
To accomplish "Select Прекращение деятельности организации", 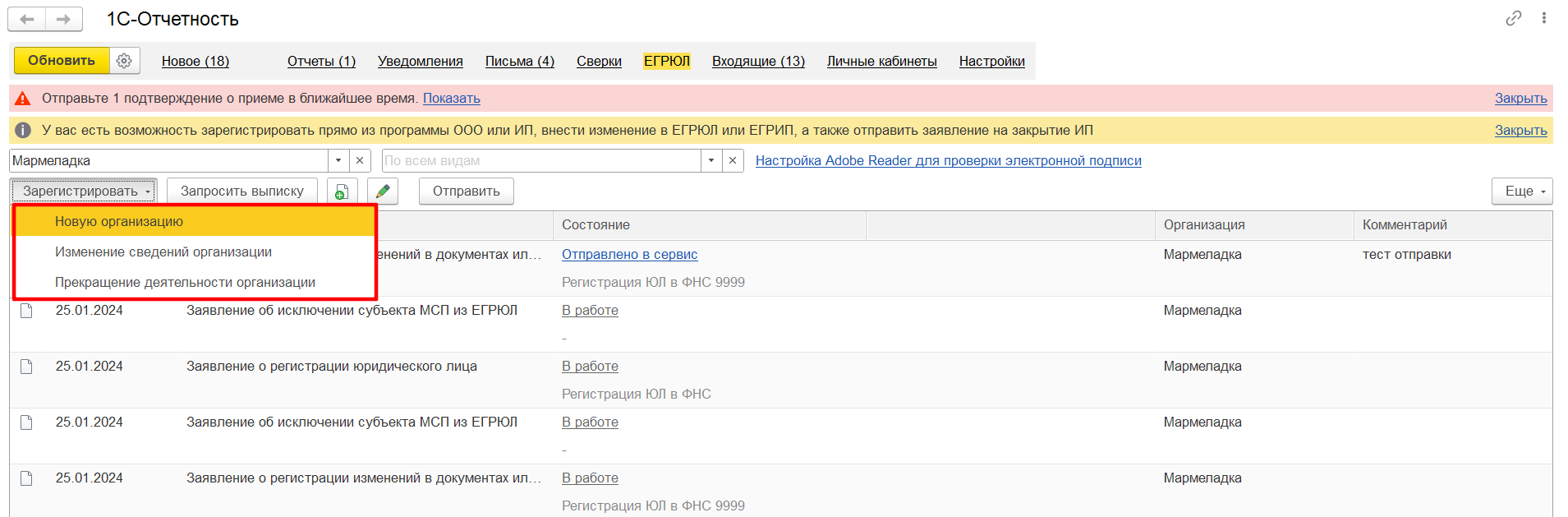I will (185, 283).
